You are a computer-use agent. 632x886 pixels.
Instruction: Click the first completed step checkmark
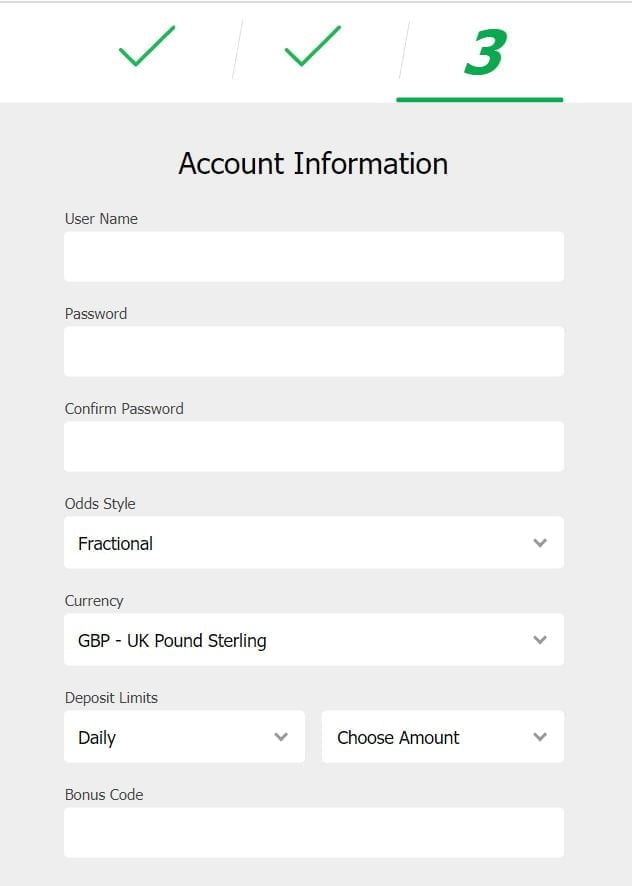tap(146, 47)
